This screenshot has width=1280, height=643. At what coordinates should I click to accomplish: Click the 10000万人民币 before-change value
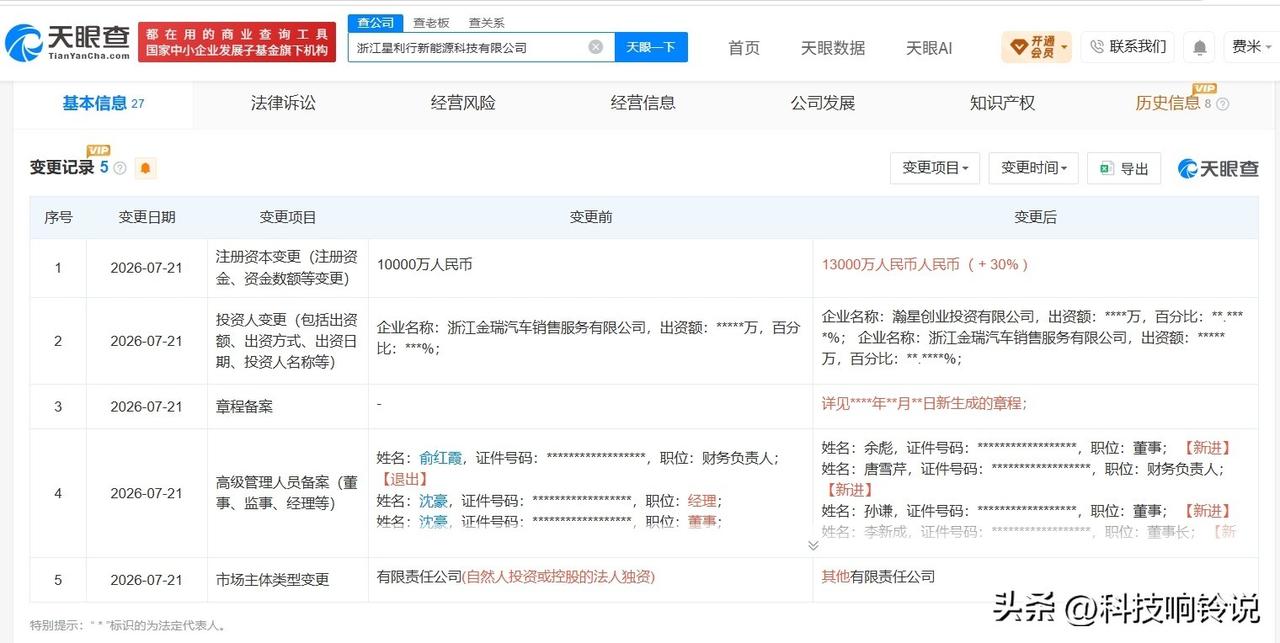[x=424, y=264]
